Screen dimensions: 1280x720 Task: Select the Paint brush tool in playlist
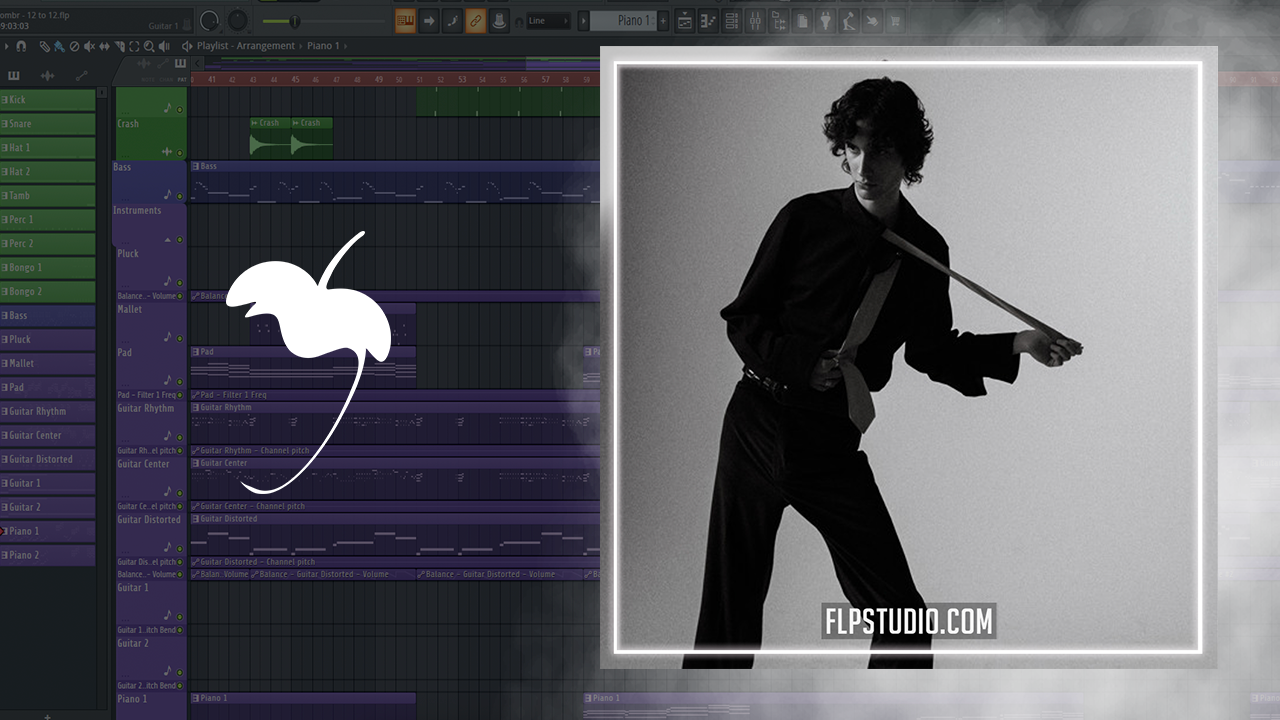[x=59, y=46]
